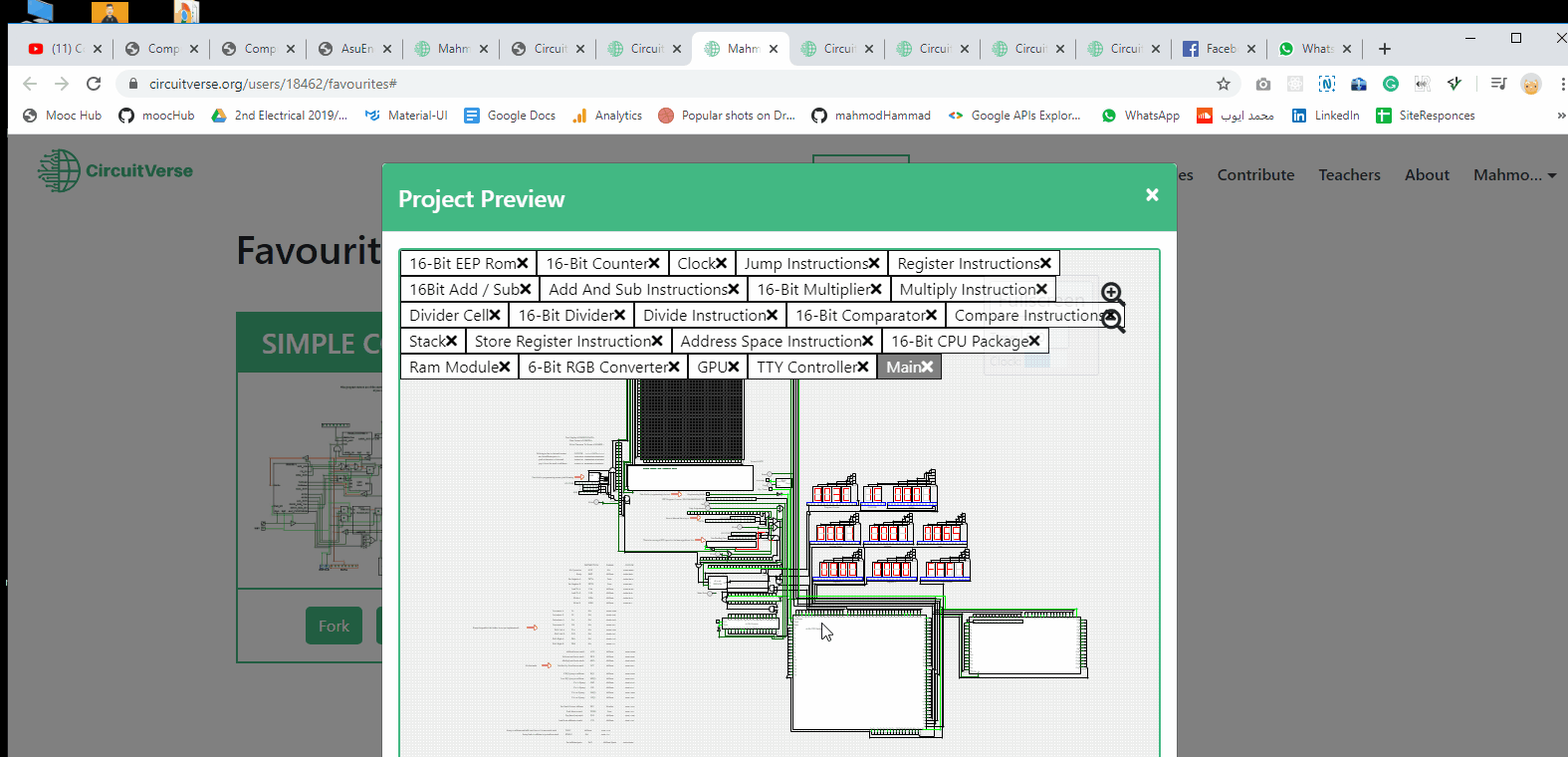Viewport: 1568px width, 757px height.
Task: Open the simple circuit project thumbnail
Action: click(310, 480)
